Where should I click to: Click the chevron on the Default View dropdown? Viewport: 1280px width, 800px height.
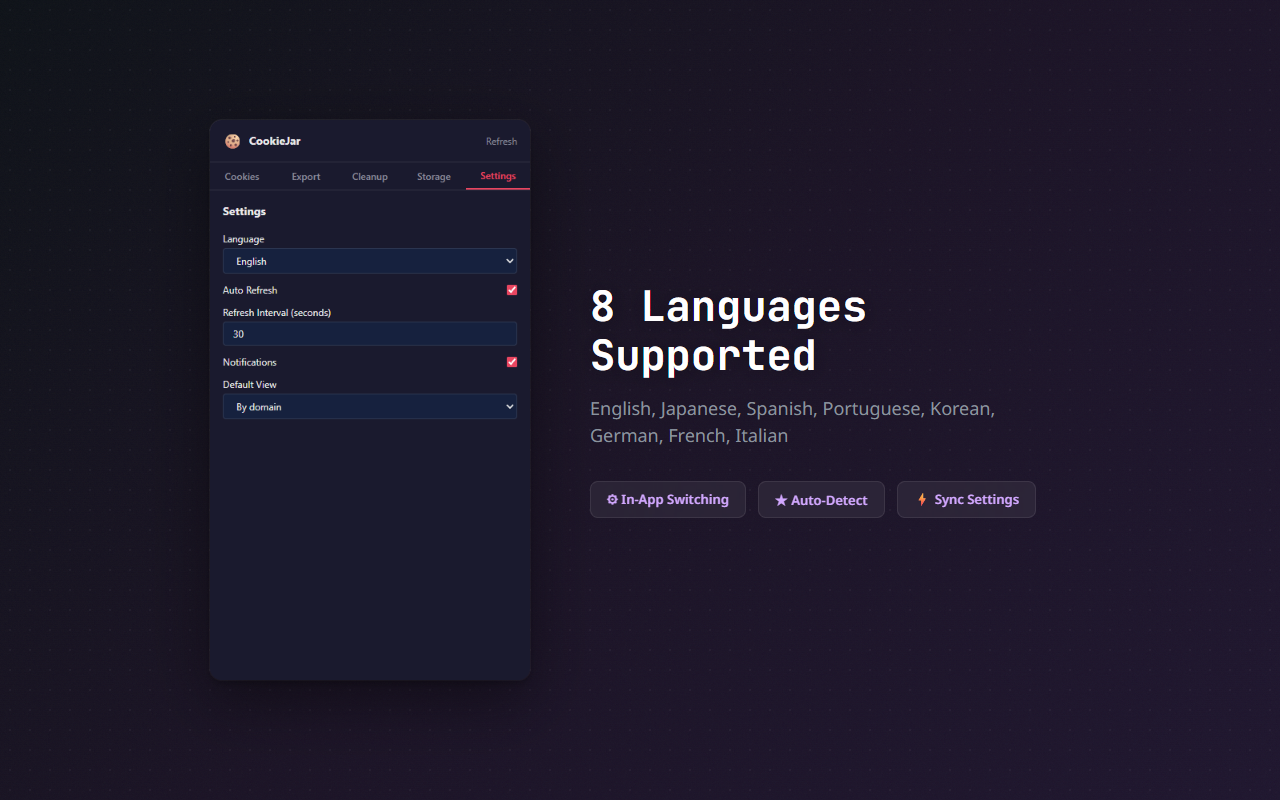point(508,407)
